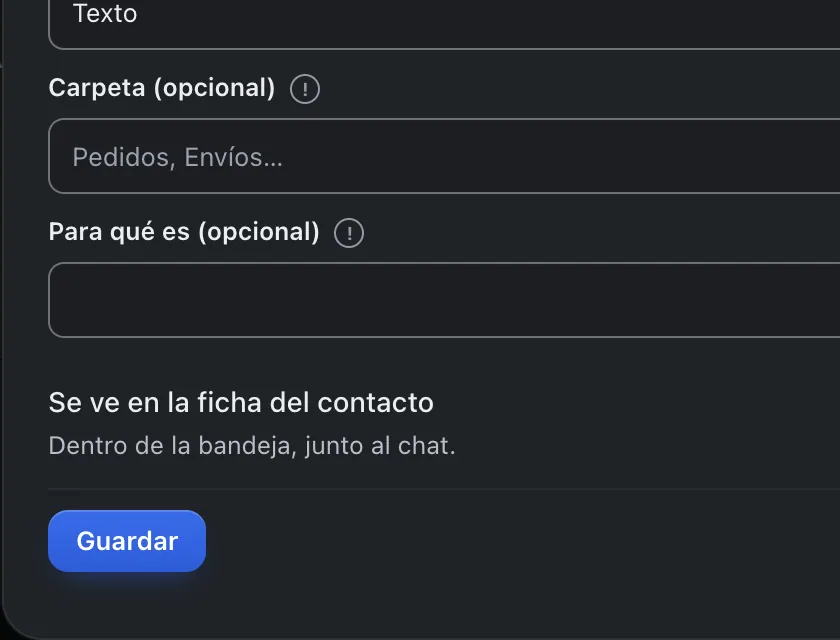The height and width of the screenshot is (640, 840).
Task: Click the Carpeta (opcional) label
Action: pyautogui.click(x=162, y=88)
